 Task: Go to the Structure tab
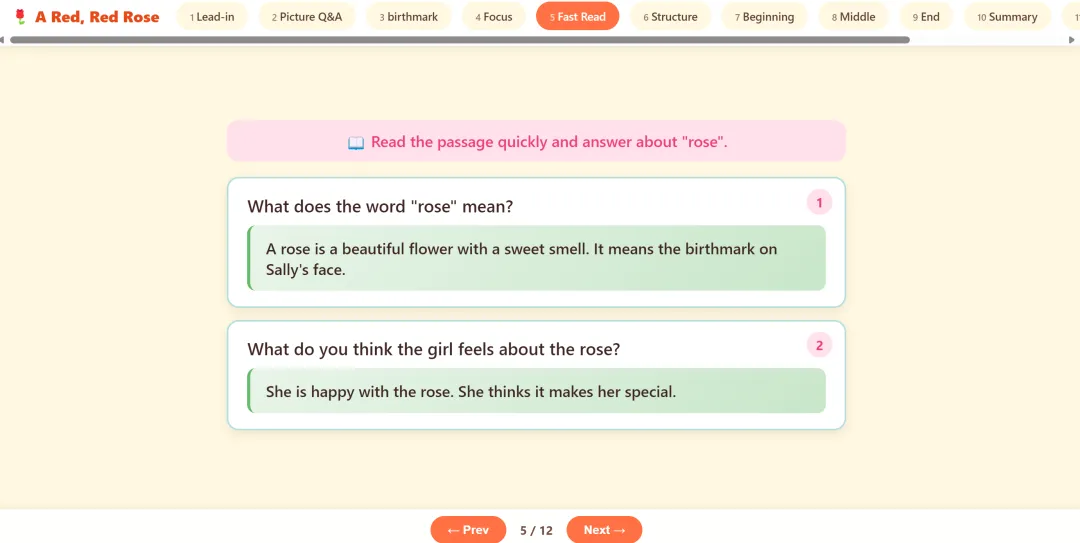pos(670,17)
